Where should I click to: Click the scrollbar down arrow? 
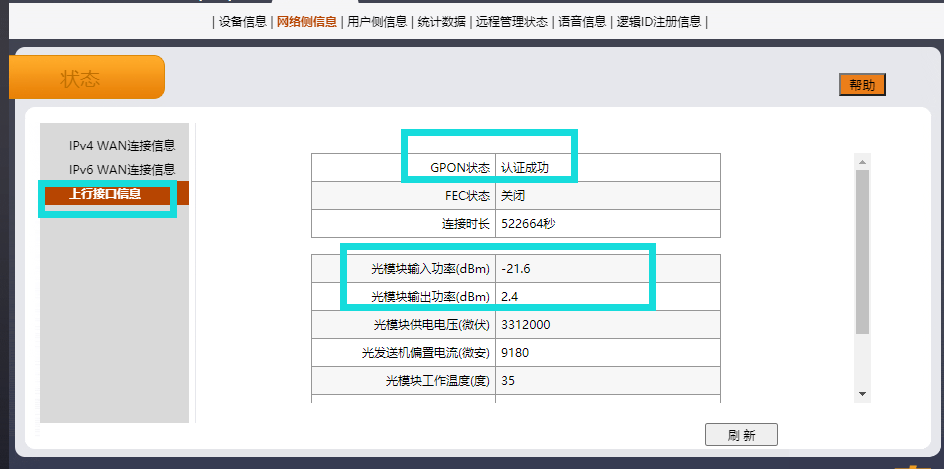tap(862, 394)
